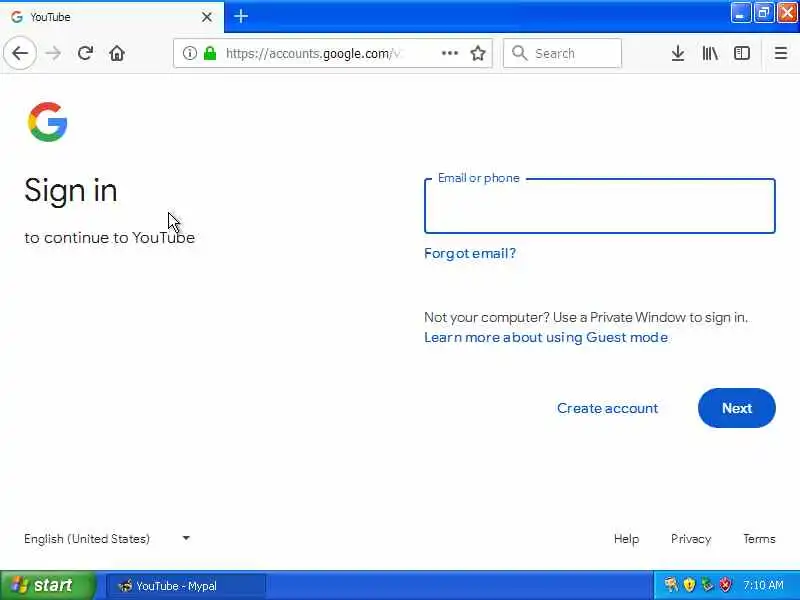Viewport: 800px width, 600px height.
Task: Open a new tab with plus
Action: tap(241, 17)
